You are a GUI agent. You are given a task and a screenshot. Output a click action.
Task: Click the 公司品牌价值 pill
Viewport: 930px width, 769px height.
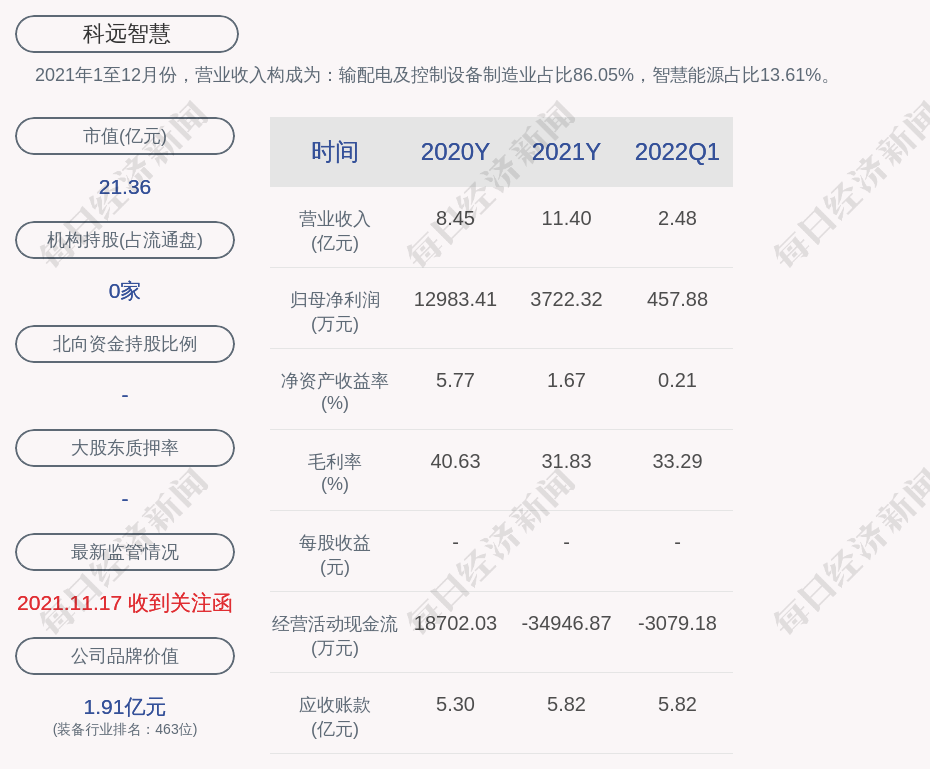coord(125,656)
